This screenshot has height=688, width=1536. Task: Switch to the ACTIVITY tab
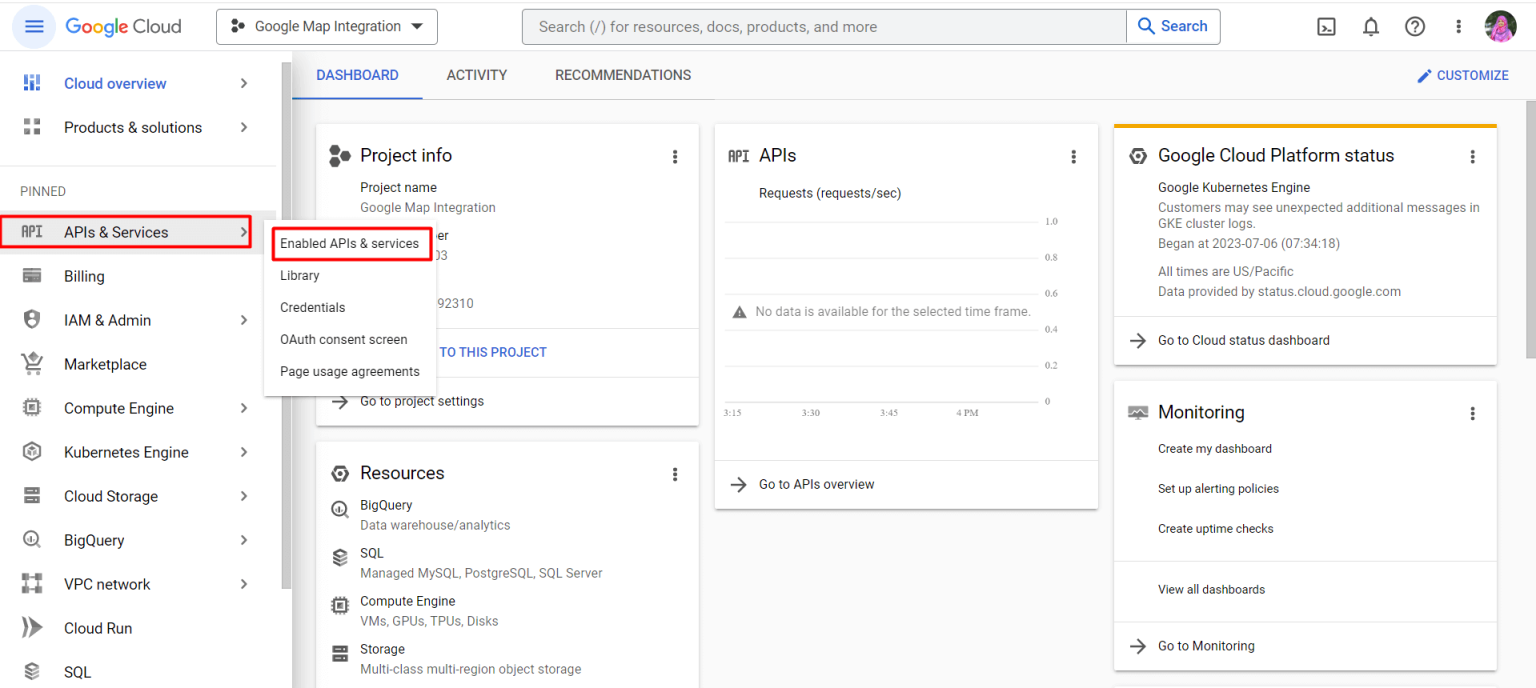click(477, 75)
